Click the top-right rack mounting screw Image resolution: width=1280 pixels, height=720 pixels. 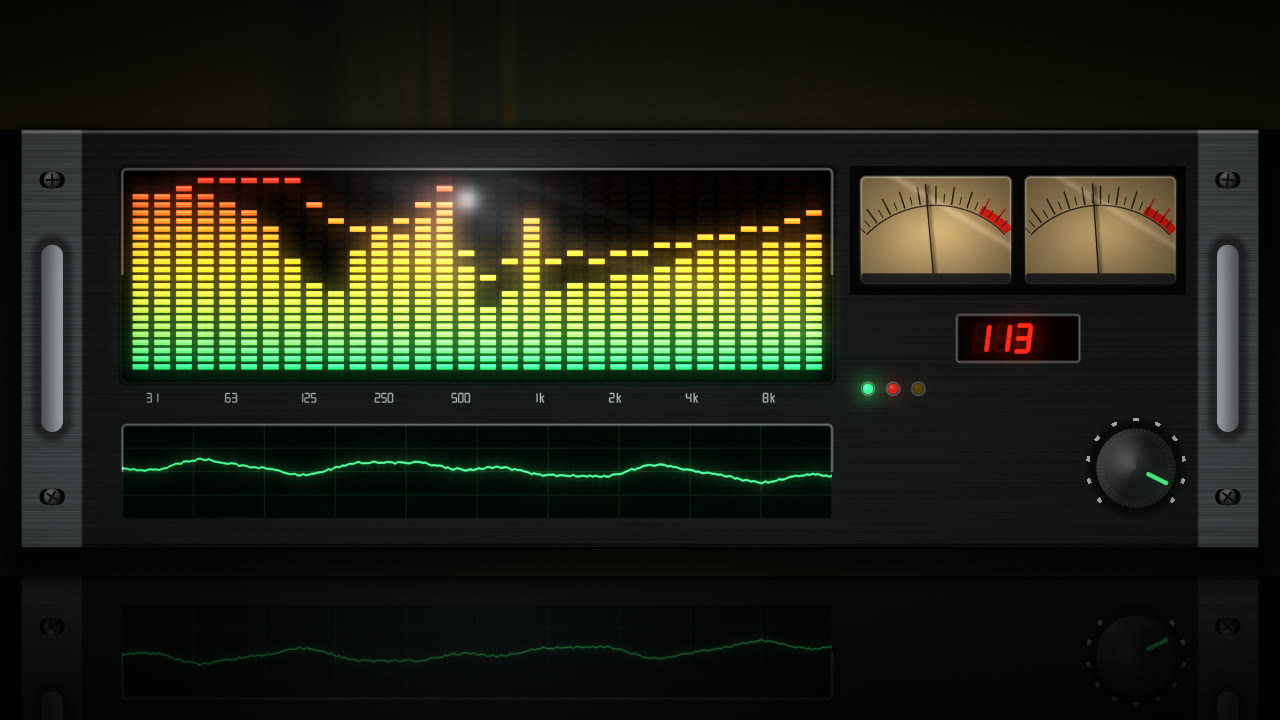click(x=1228, y=180)
